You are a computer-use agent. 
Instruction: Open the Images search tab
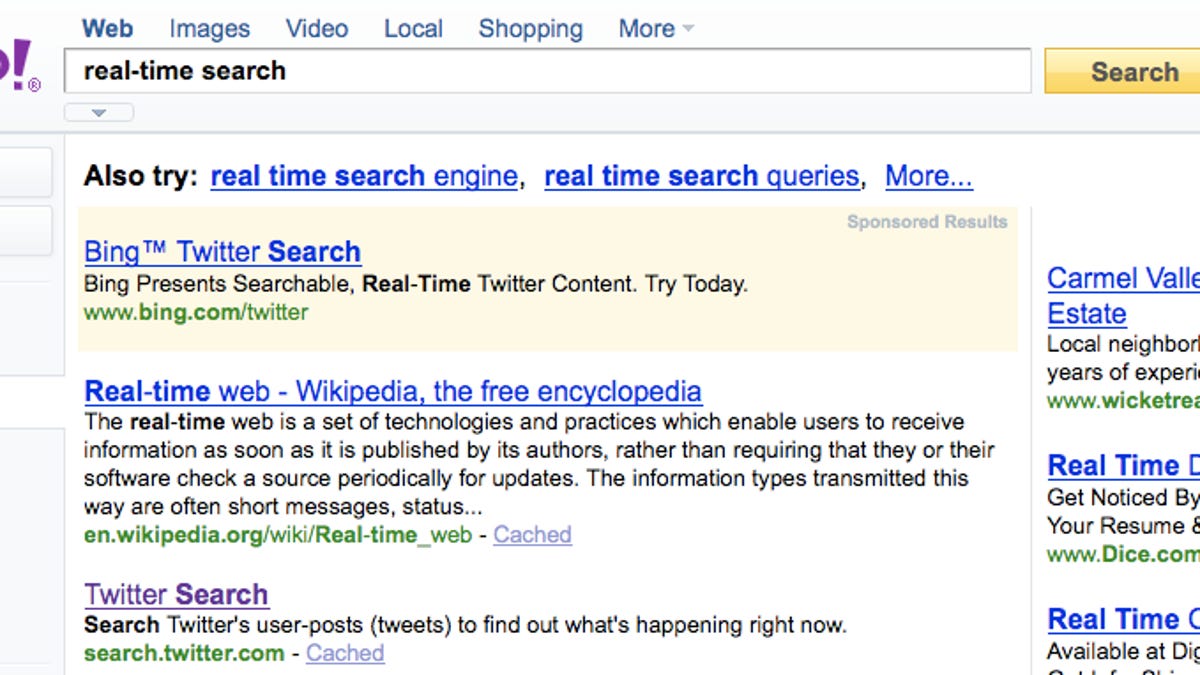click(209, 29)
